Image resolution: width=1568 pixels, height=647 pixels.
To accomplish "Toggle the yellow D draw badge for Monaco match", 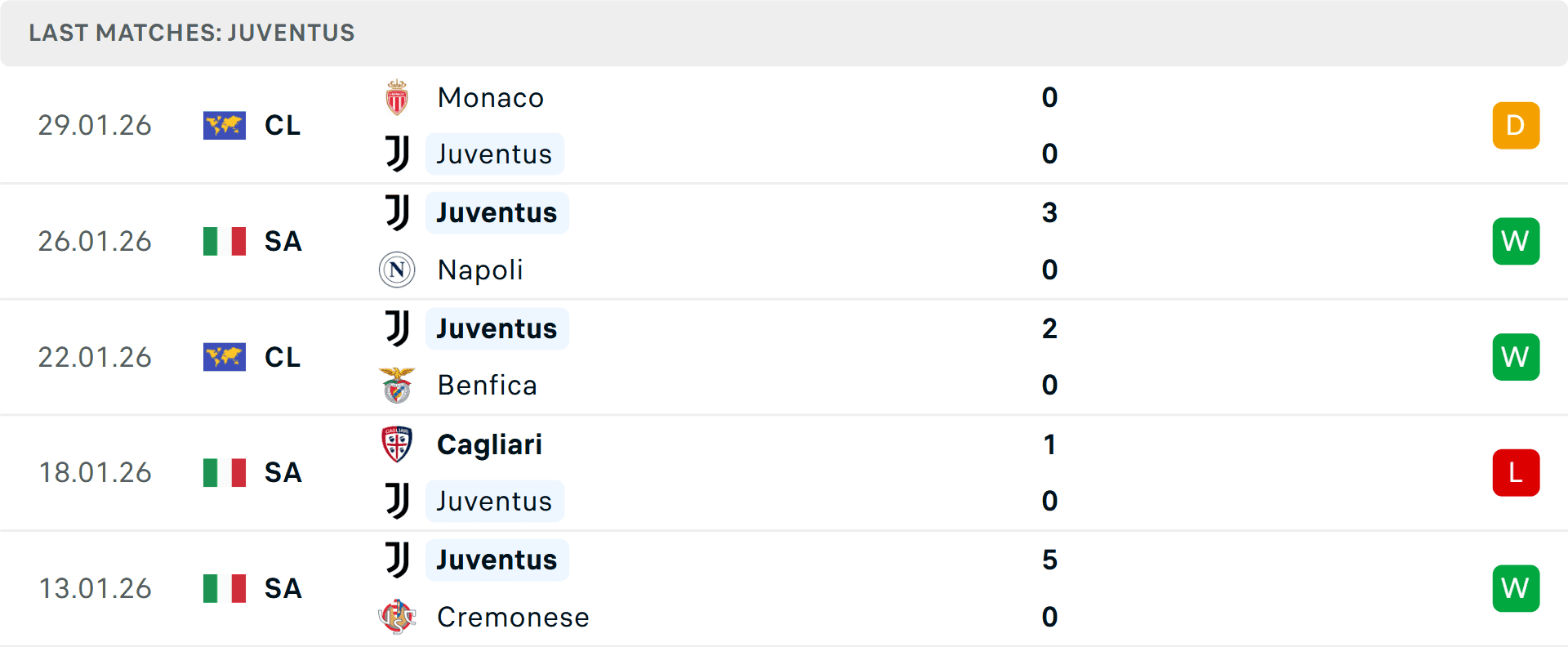I will pos(1516,125).
